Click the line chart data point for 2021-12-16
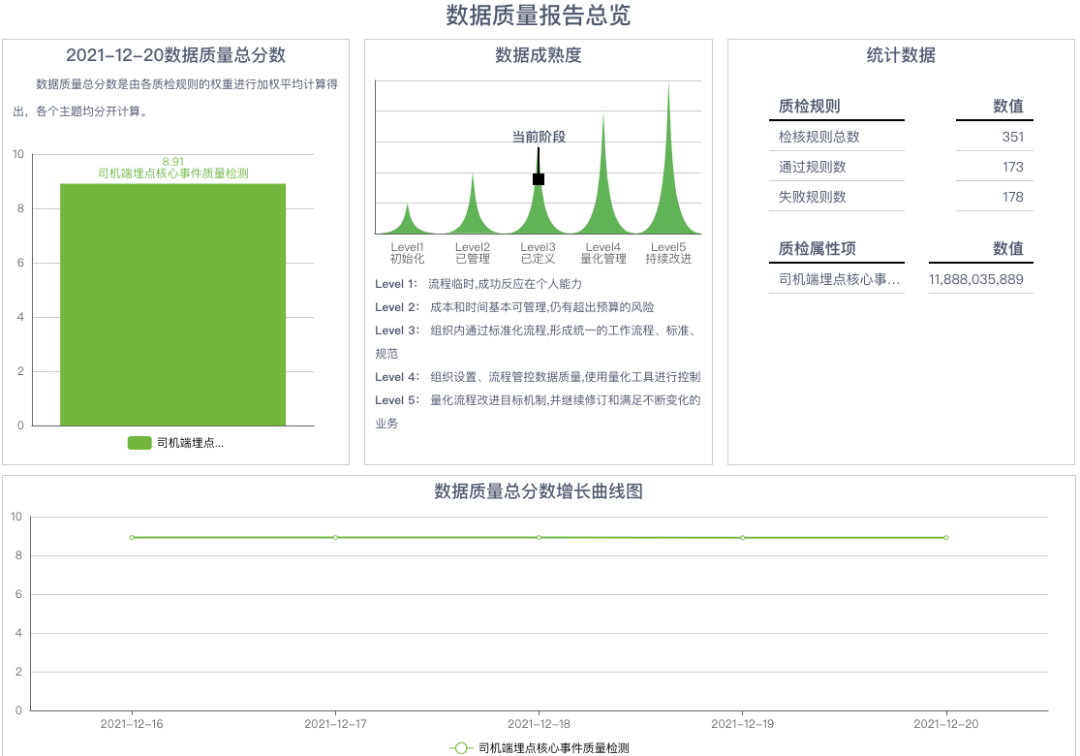This screenshot has width=1080, height=756. click(x=132, y=537)
